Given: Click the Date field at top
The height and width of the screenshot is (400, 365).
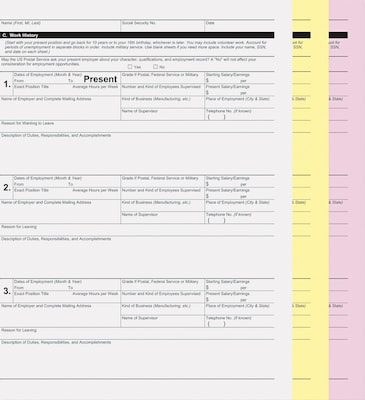Looking at the screenshot, I should [240, 26].
